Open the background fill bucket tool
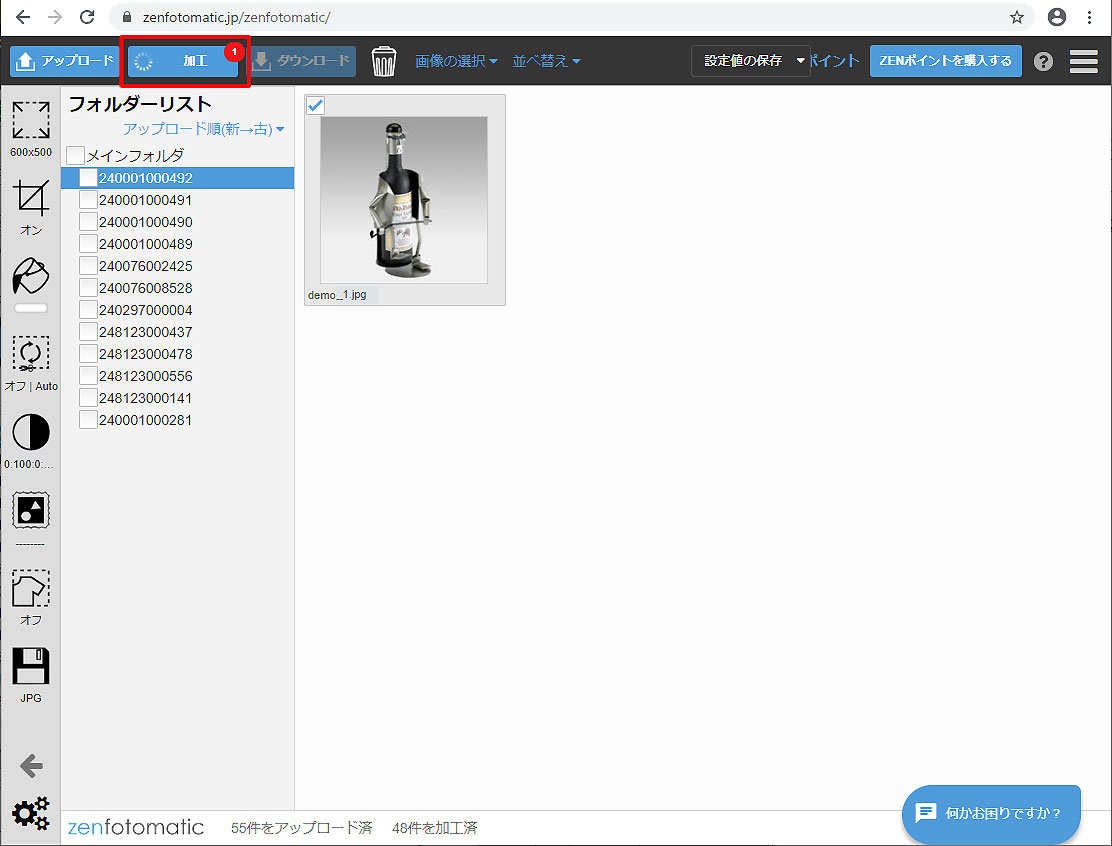This screenshot has height=846, width=1112. point(30,276)
